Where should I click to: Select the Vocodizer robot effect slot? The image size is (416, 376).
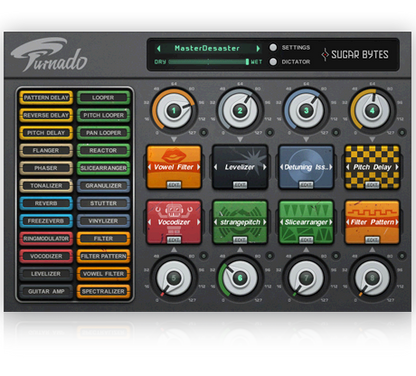[x=174, y=222]
